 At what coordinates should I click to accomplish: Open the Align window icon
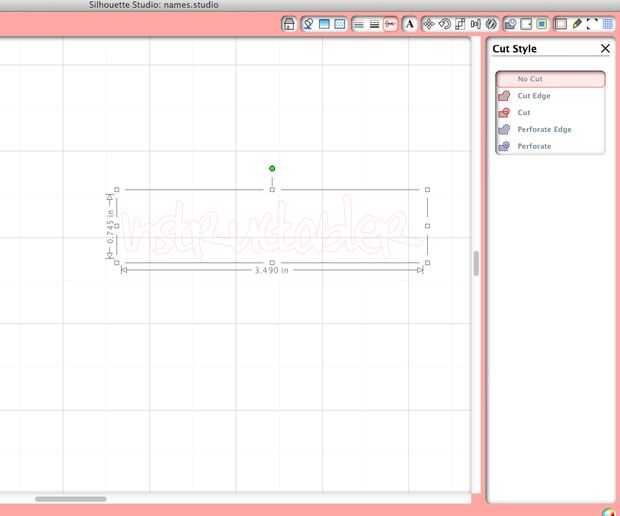point(475,24)
